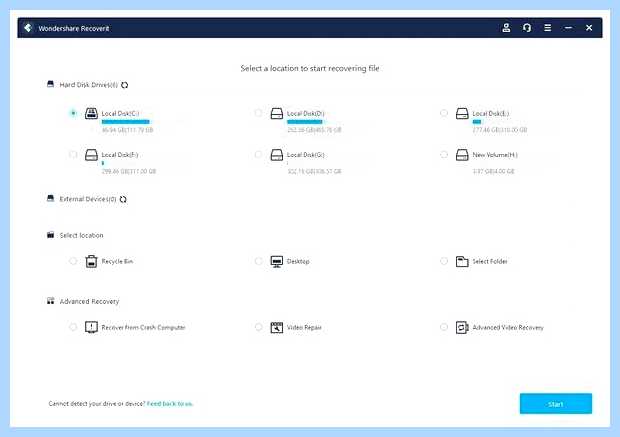Click the Crash Computer warning icon
Viewport: 620px width, 437px height.
click(x=91, y=327)
